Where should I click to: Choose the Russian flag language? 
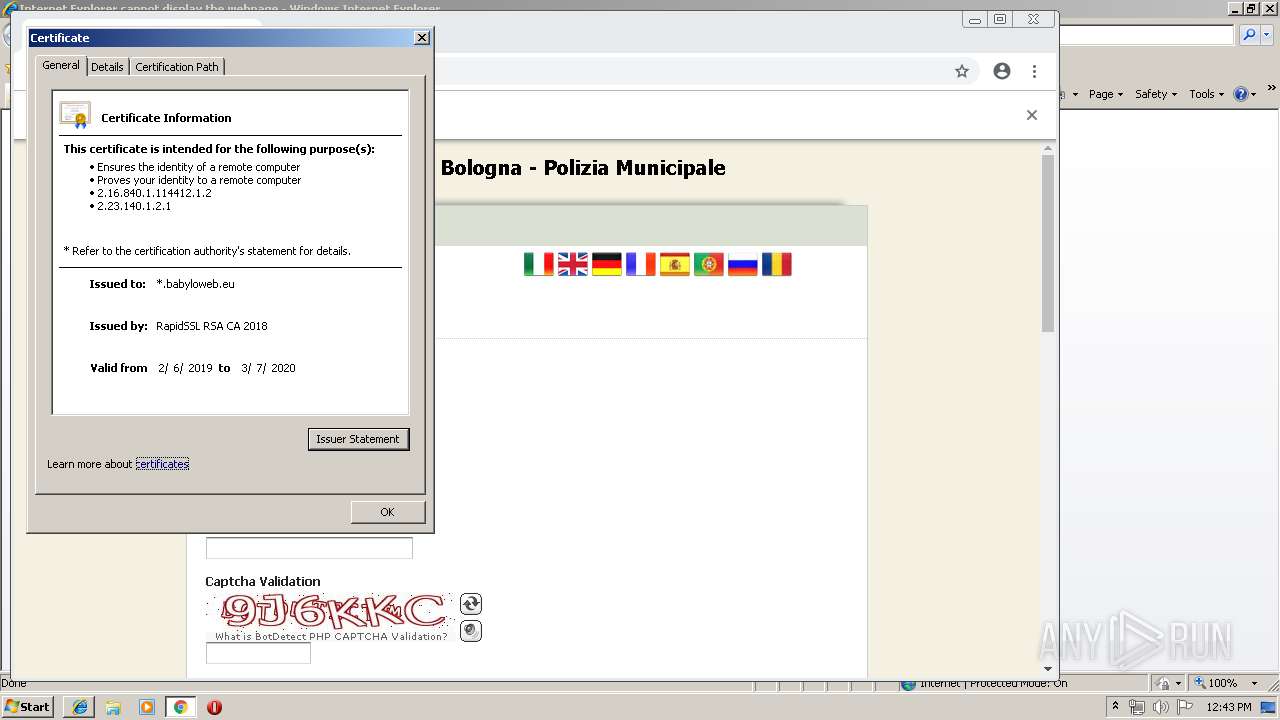(x=742, y=264)
